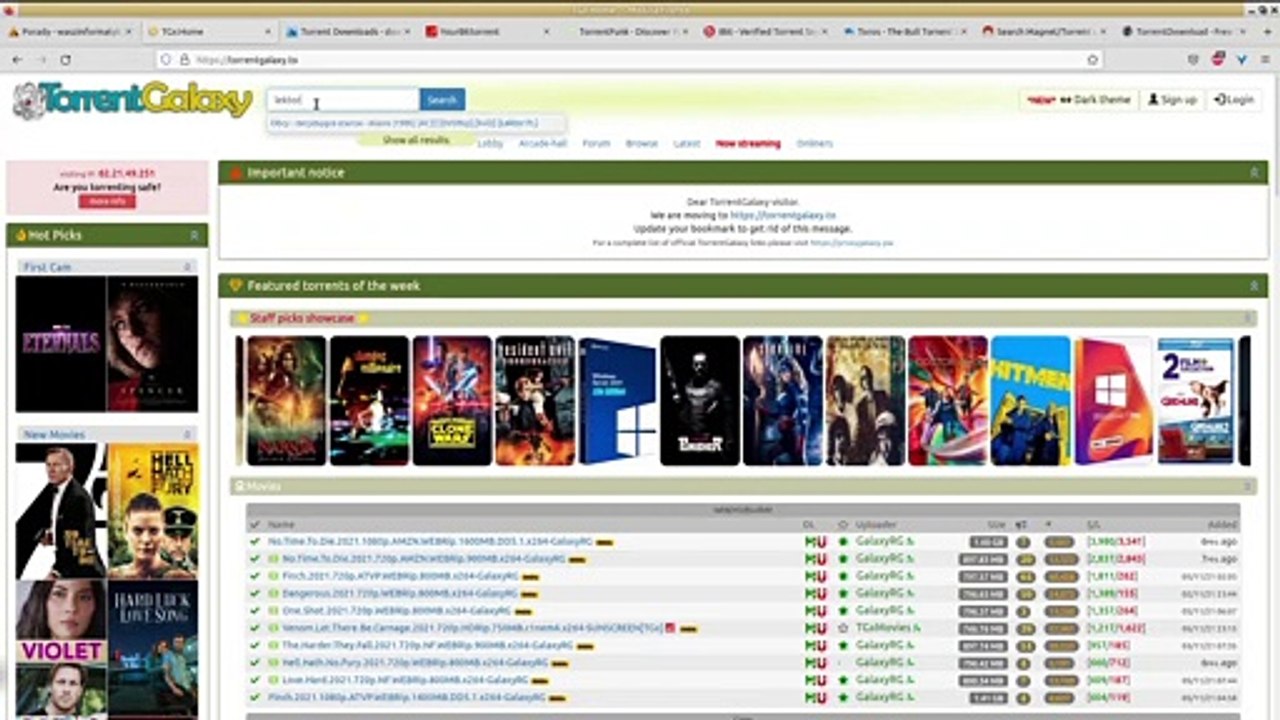Open the Eternals poster in First Cam
The image size is (1280, 720).
[x=61, y=344]
